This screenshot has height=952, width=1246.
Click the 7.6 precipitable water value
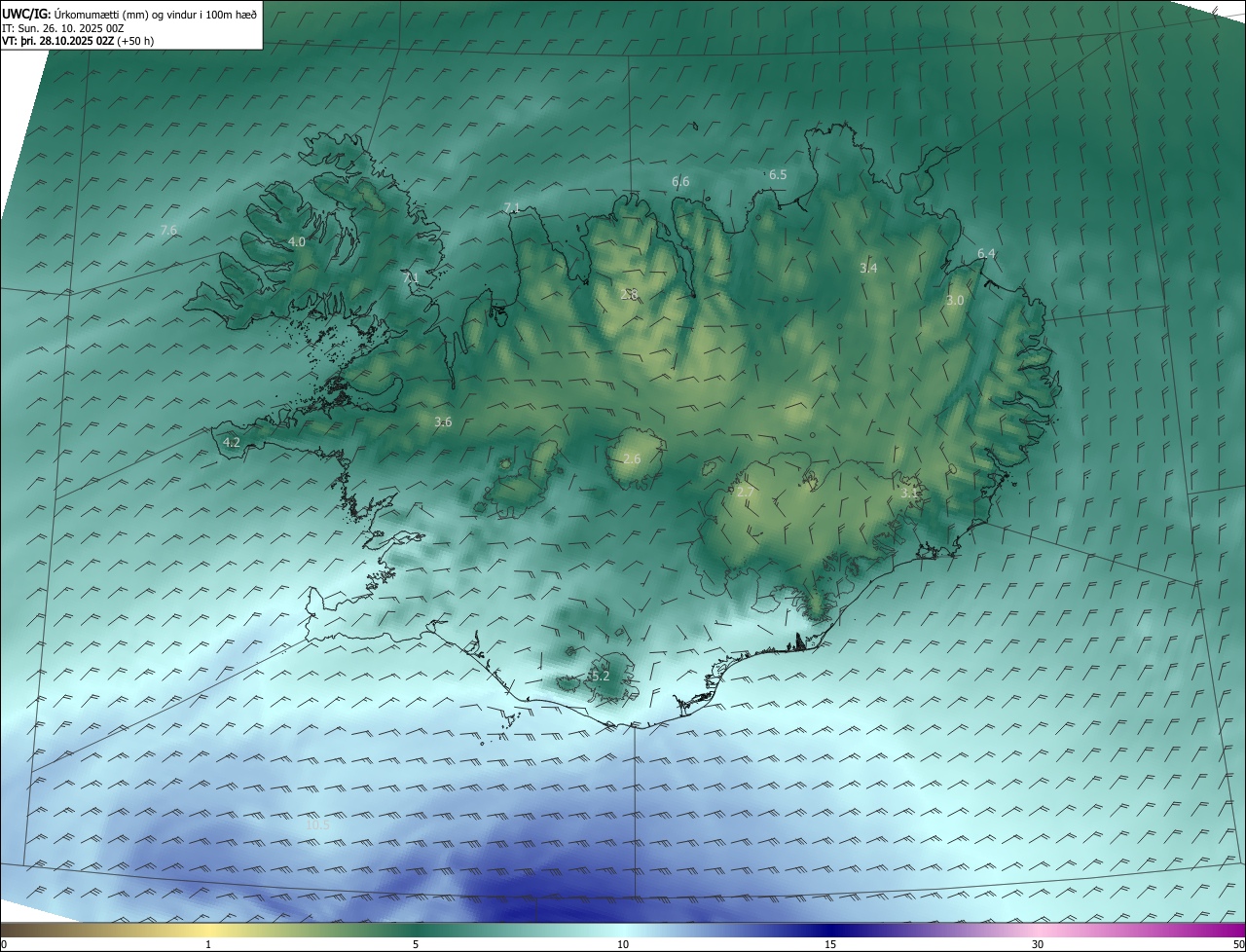pyautogui.click(x=168, y=231)
